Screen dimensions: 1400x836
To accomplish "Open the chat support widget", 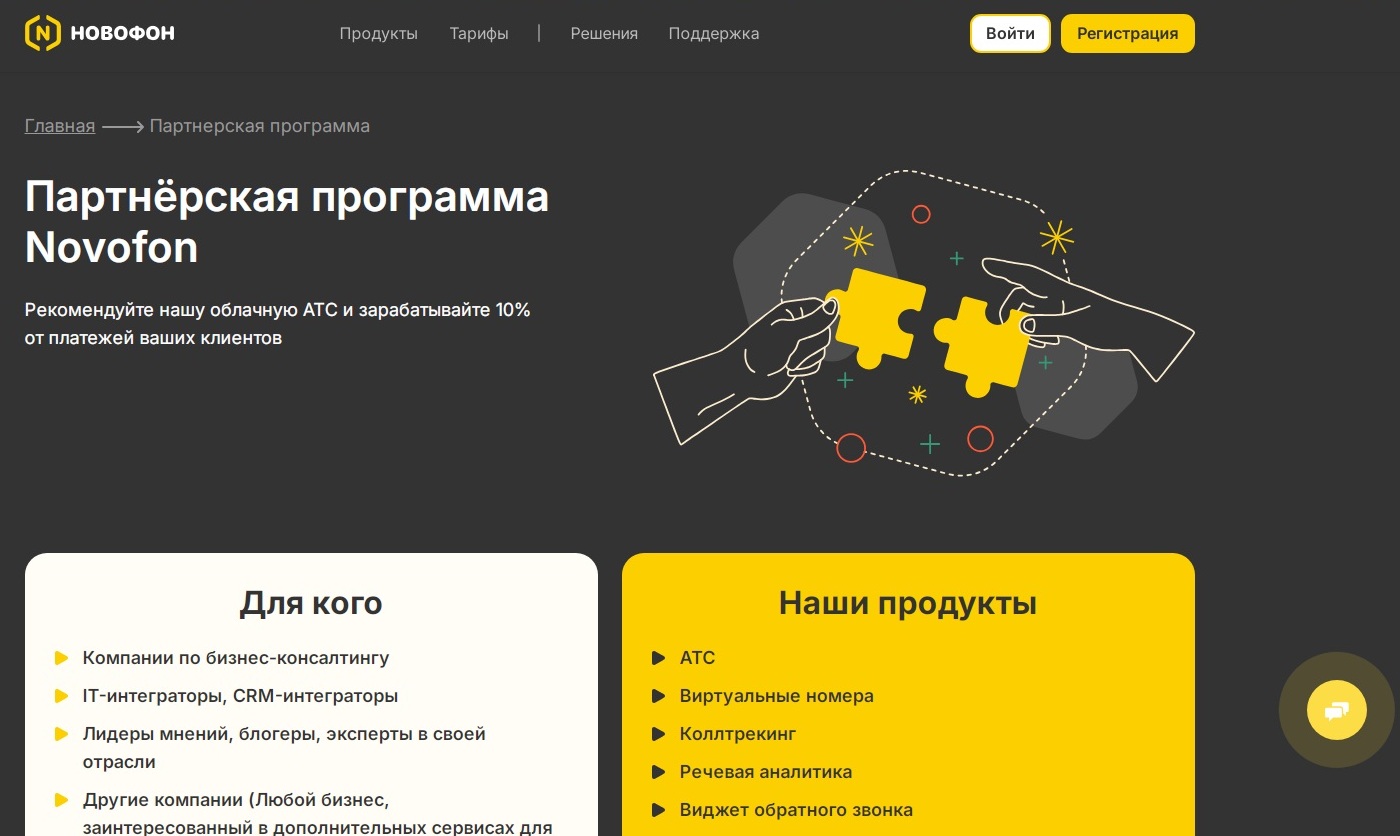I will click(1336, 710).
